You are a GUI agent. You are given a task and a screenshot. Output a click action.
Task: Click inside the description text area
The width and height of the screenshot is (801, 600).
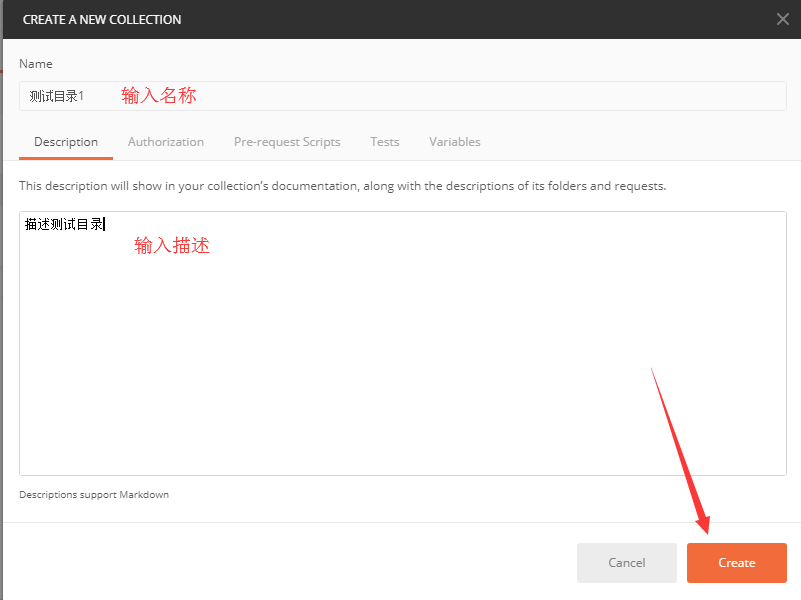pos(403,344)
